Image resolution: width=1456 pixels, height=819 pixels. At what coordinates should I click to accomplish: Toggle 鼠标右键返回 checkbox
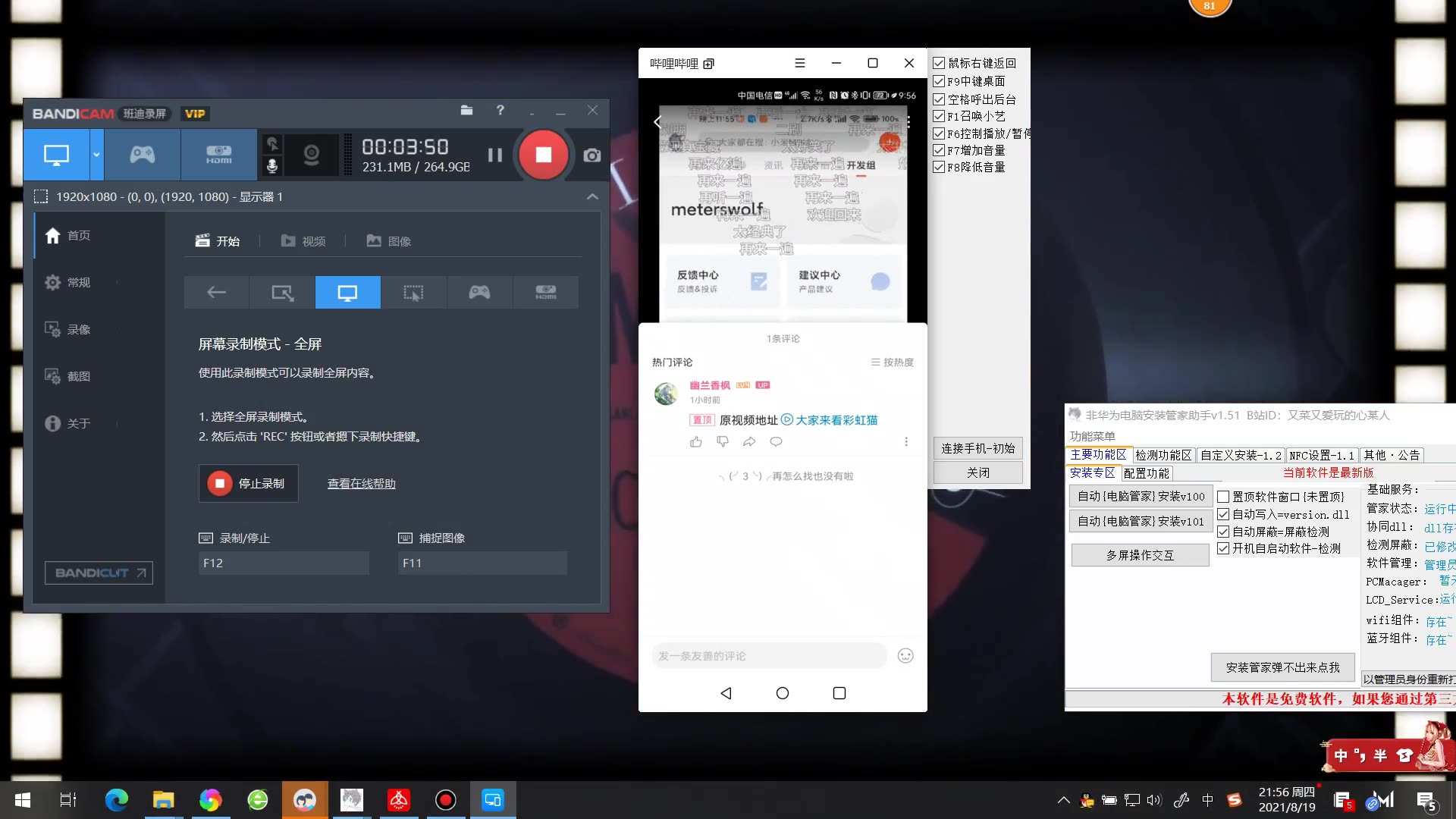pos(939,63)
